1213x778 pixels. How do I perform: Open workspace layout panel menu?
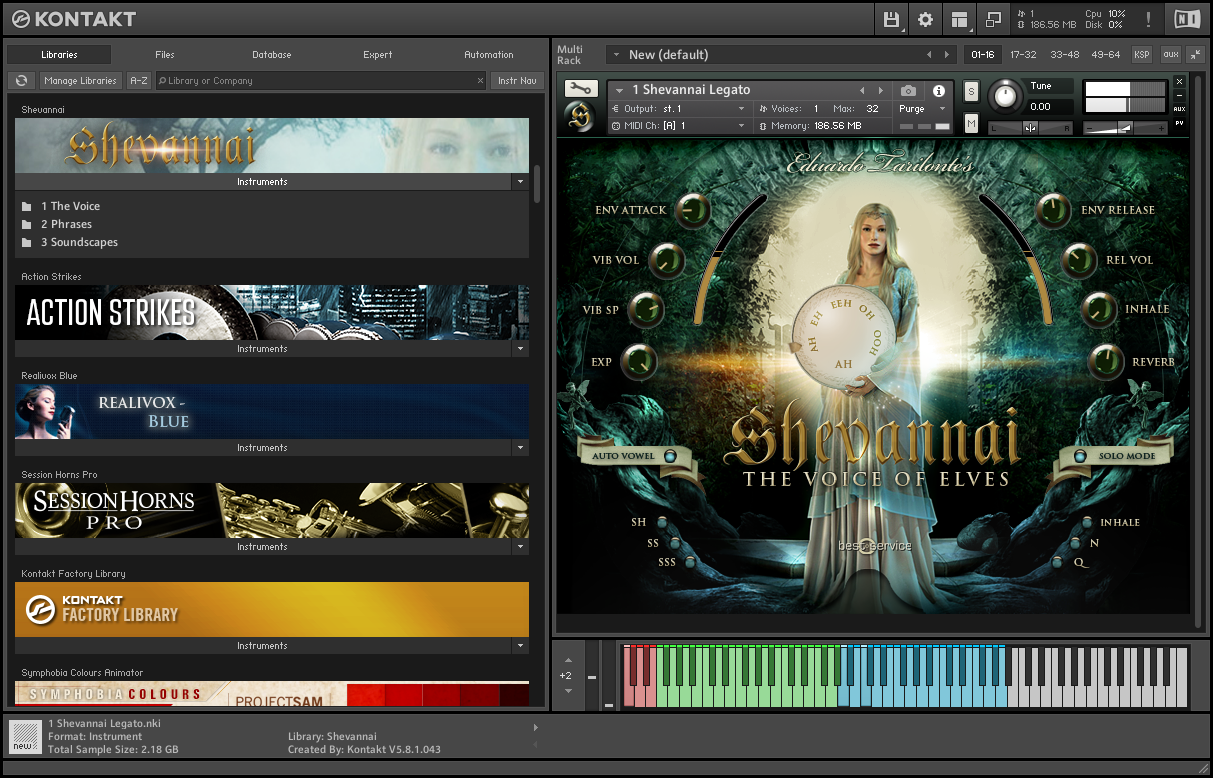(x=959, y=19)
